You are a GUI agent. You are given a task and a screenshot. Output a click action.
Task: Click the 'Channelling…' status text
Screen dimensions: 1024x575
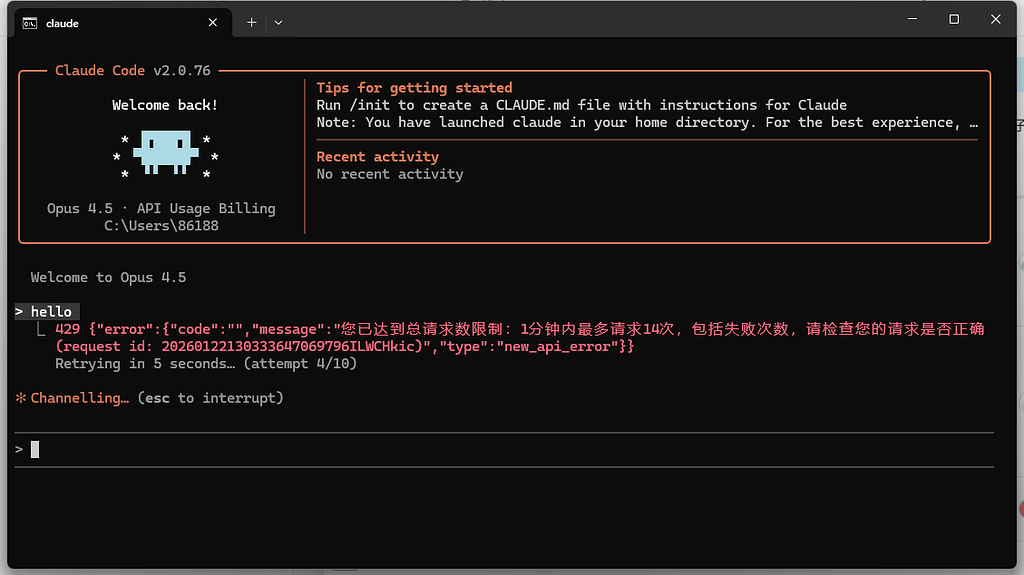[x=80, y=398]
